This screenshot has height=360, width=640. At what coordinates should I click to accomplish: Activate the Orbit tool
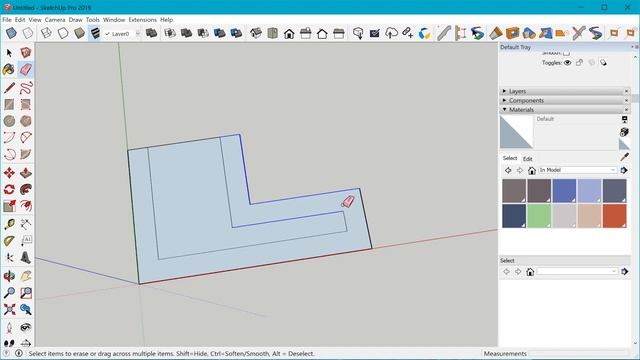tap(9, 276)
